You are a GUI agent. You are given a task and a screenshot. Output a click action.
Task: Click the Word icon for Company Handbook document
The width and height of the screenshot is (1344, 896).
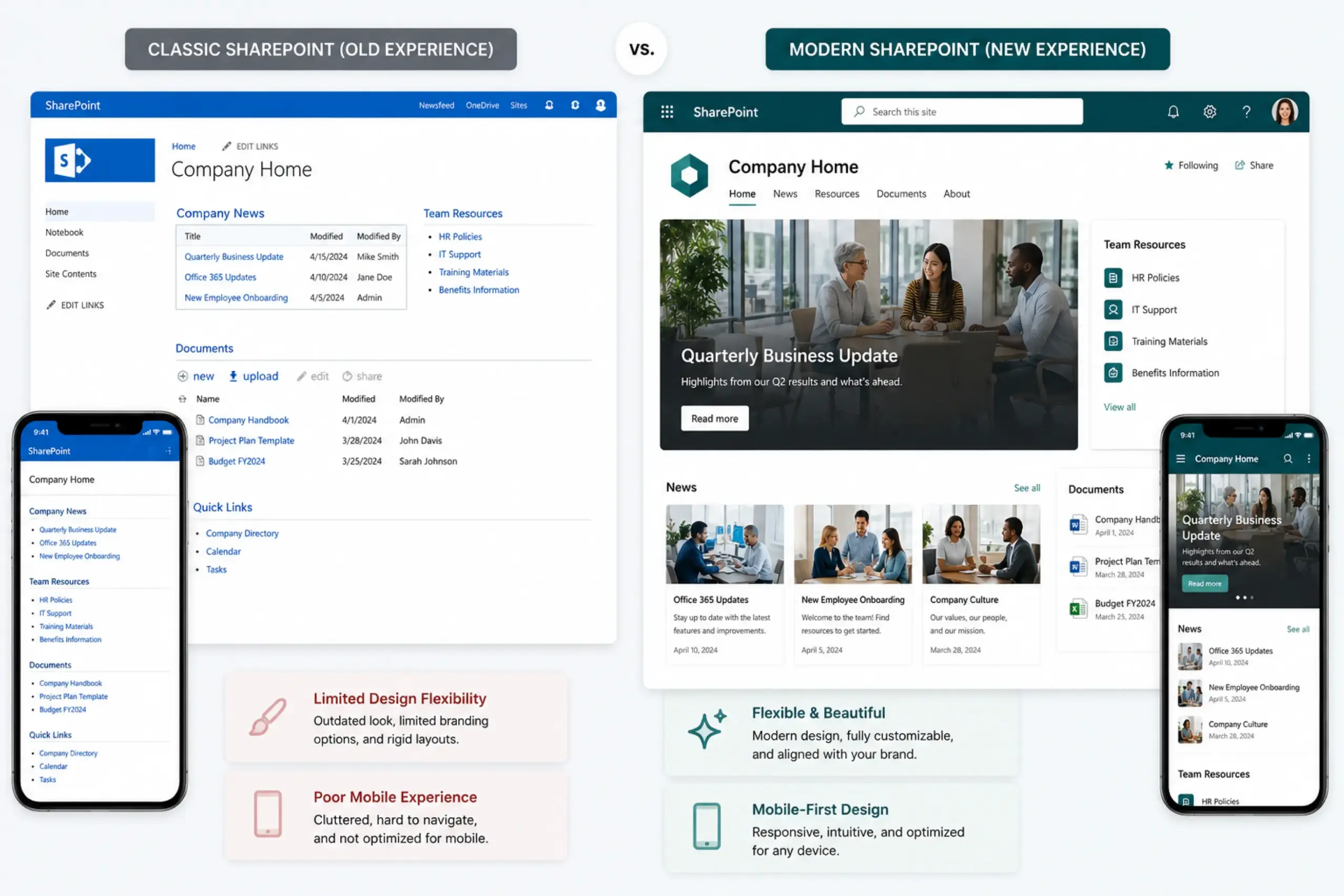1078,524
